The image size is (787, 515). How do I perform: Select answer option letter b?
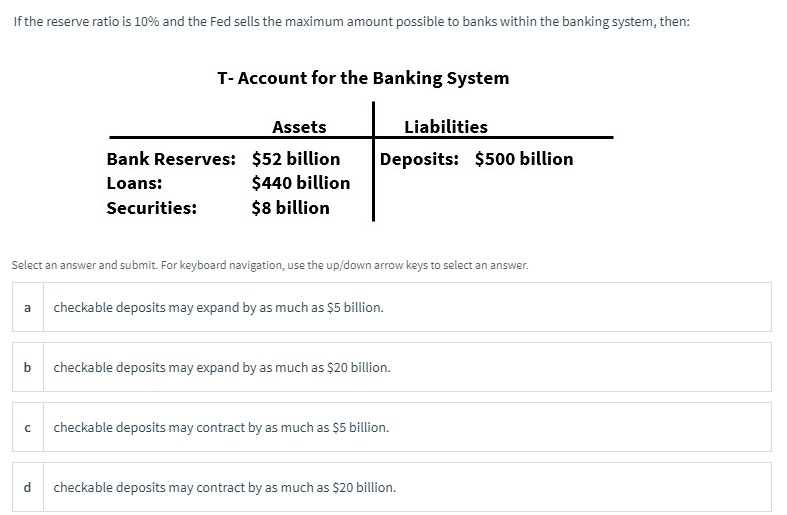(x=28, y=367)
